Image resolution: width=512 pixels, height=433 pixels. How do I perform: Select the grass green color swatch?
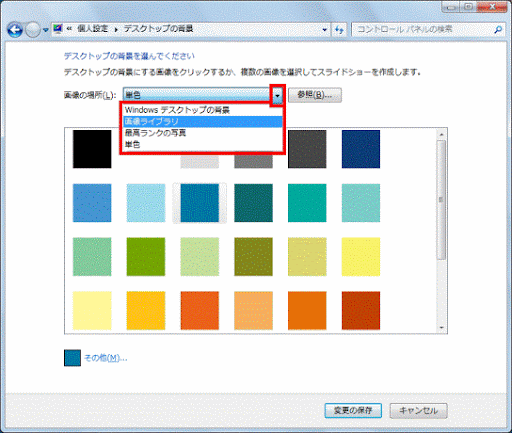146,257
